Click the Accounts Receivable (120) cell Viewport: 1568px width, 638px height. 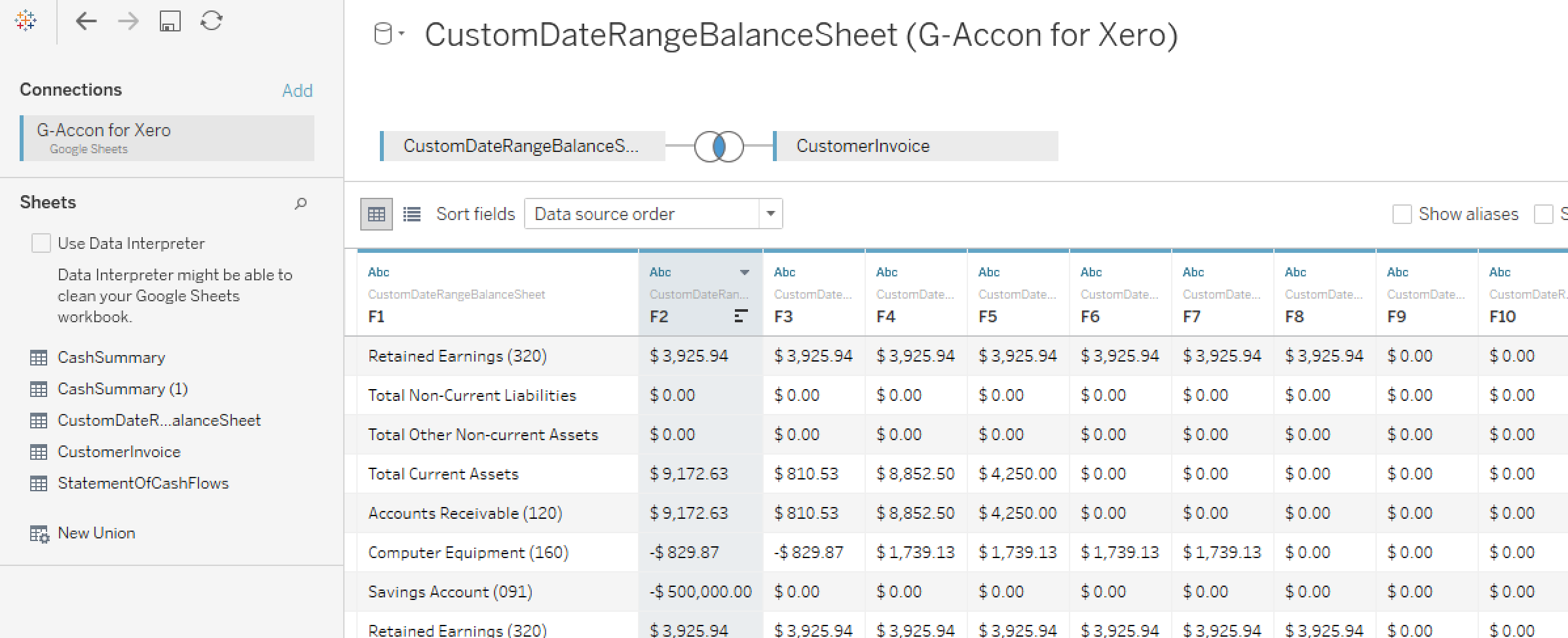coord(498,513)
